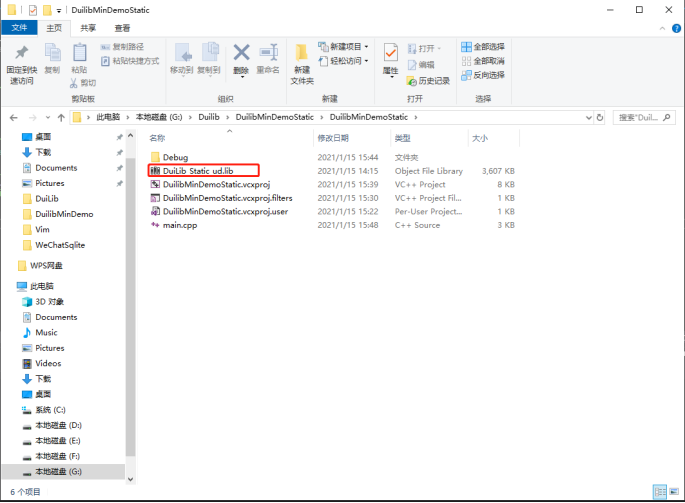The width and height of the screenshot is (685, 503).
Task: Select DuiLib_Static_ud.lib file
Action: tap(198, 171)
